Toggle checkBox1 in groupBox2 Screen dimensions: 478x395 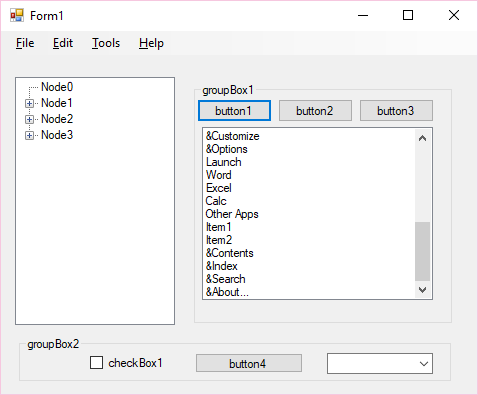[x=96, y=363]
